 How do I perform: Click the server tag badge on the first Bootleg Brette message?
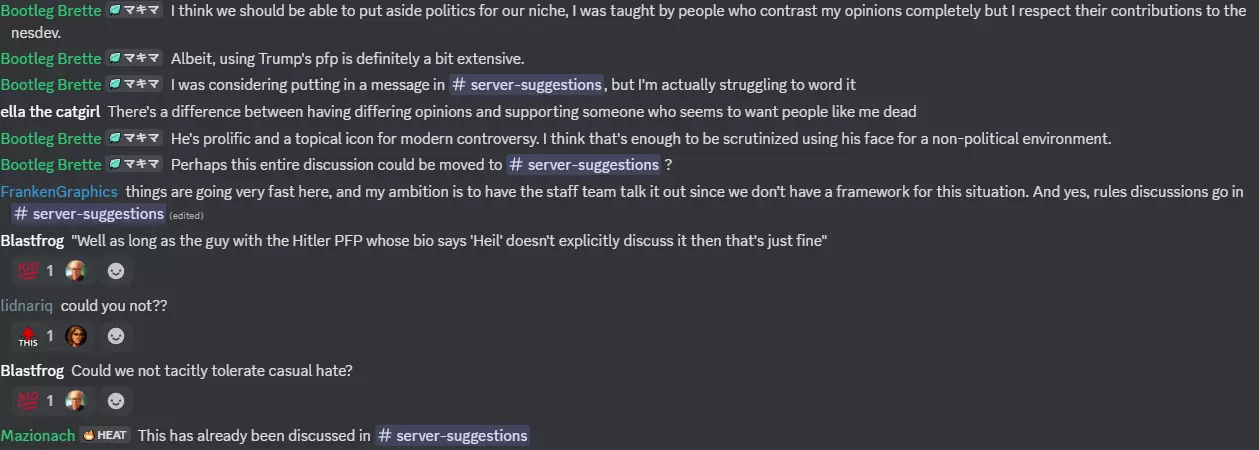pos(134,11)
